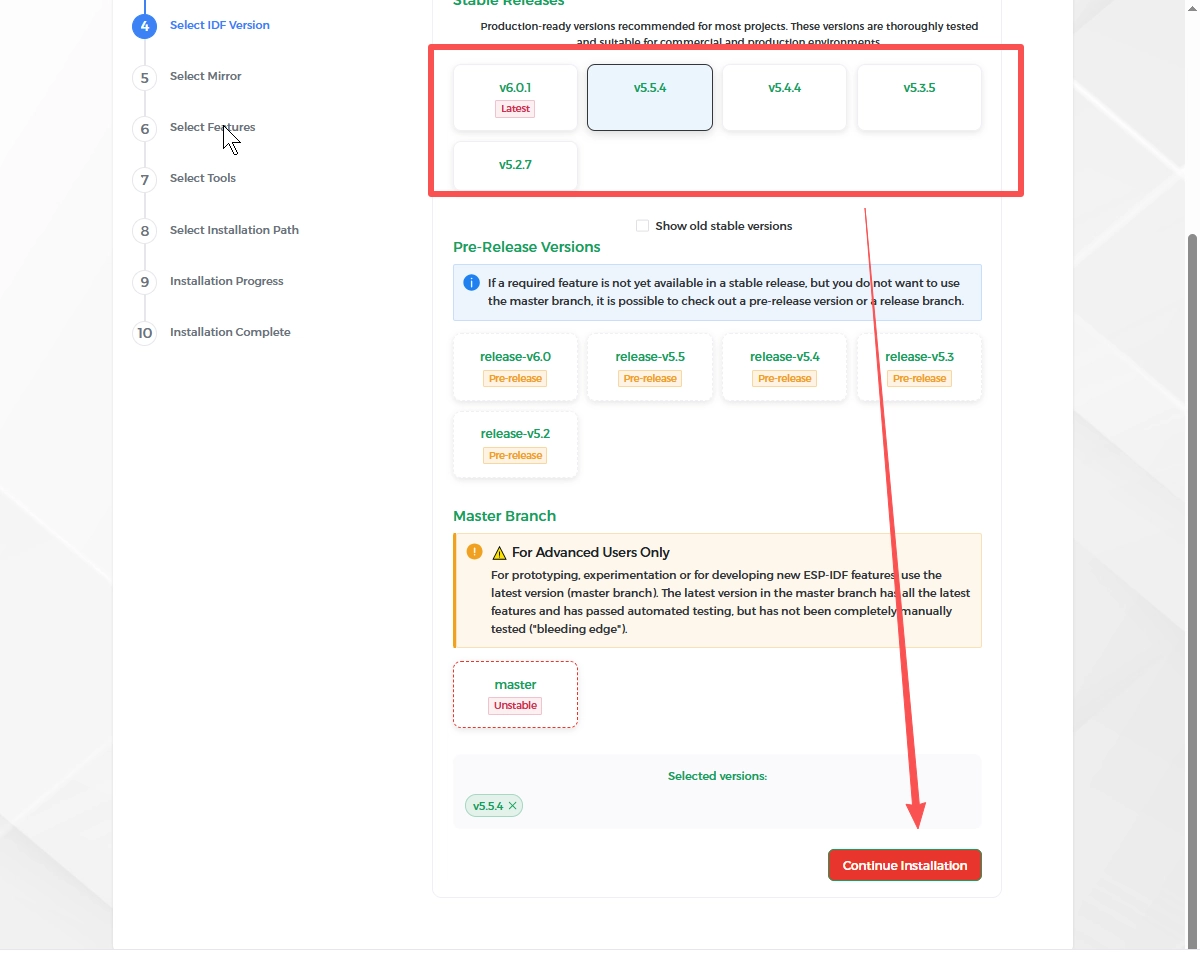This screenshot has height=963, width=1200.
Task: Select stable release v5.4.4 card
Action: [x=785, y=97]
